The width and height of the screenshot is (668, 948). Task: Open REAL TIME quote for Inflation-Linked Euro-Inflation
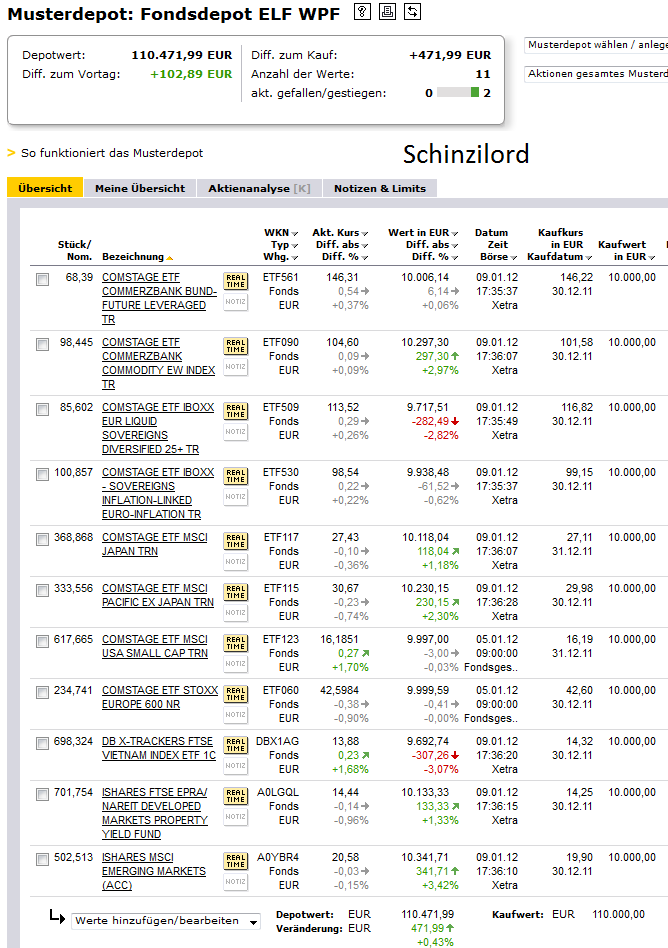click(x=236, y=476)
